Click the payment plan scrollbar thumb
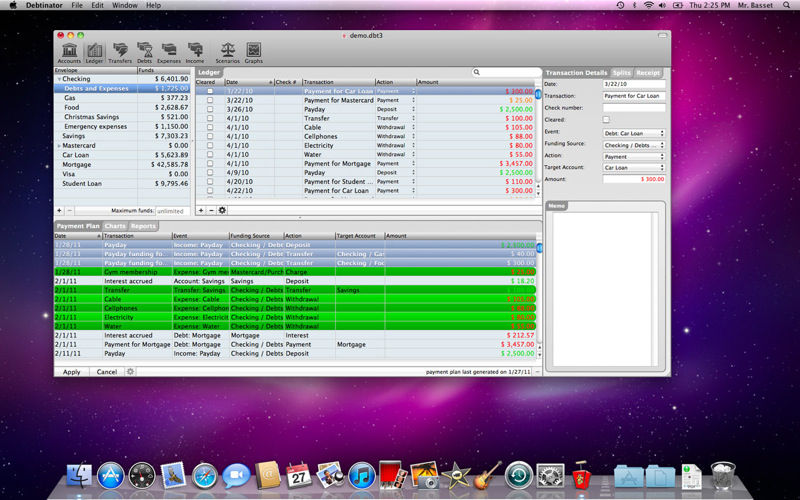 [538, 248]
